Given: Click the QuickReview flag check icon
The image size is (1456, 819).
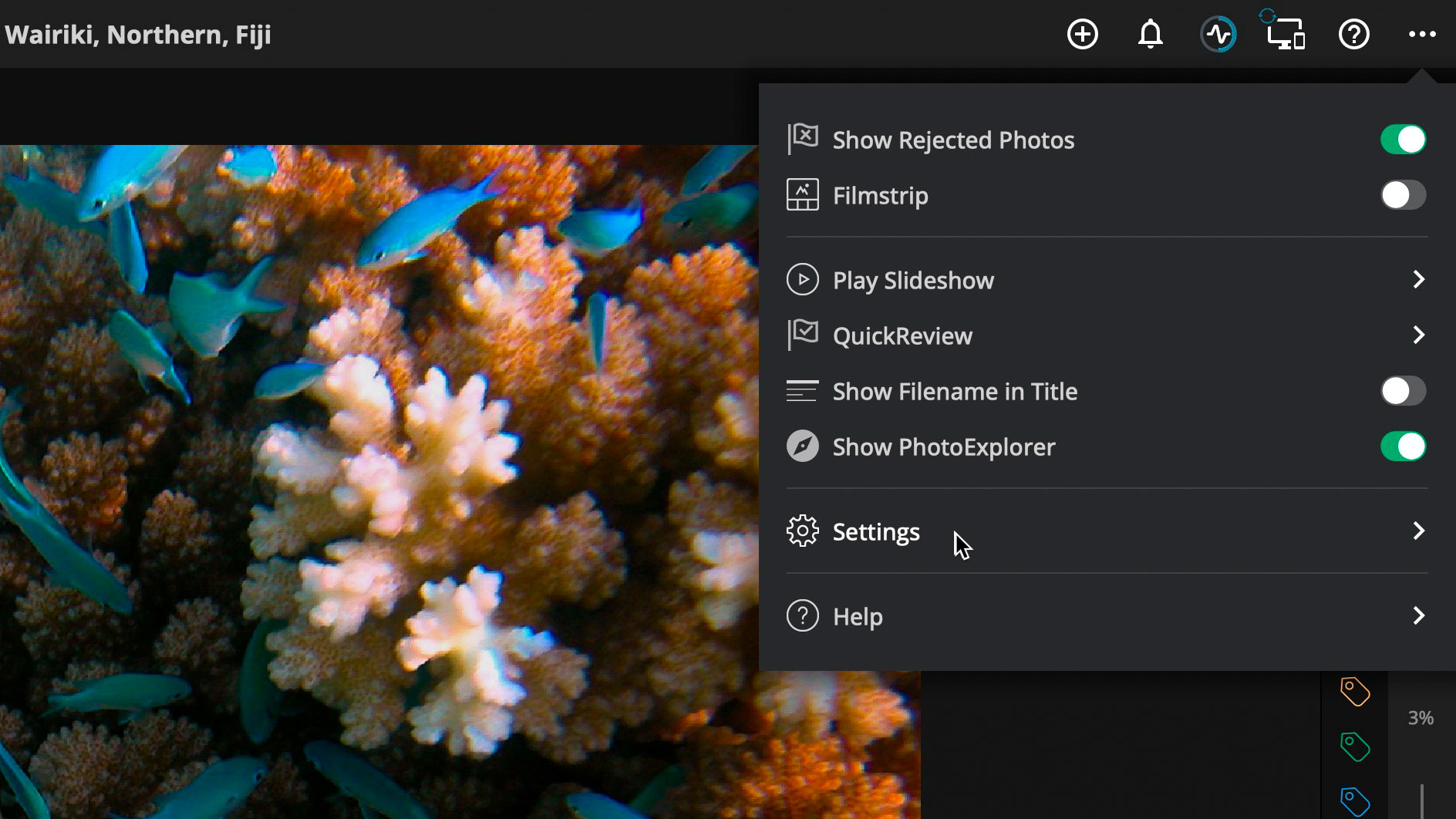Looking at the screenshot, I should 802,335.
